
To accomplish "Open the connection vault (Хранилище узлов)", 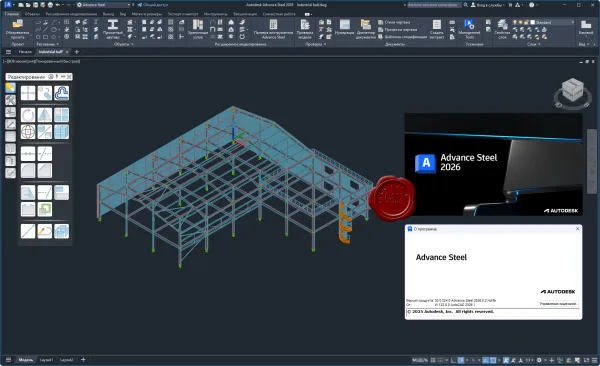I will tap(198, 29).
